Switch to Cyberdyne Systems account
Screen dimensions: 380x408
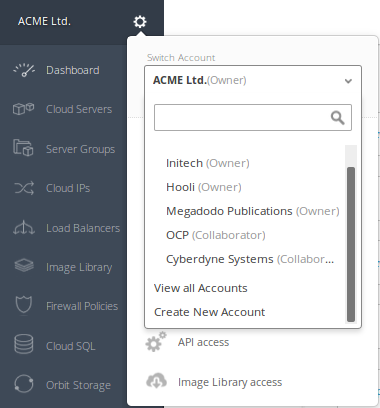tap(250, 259)
